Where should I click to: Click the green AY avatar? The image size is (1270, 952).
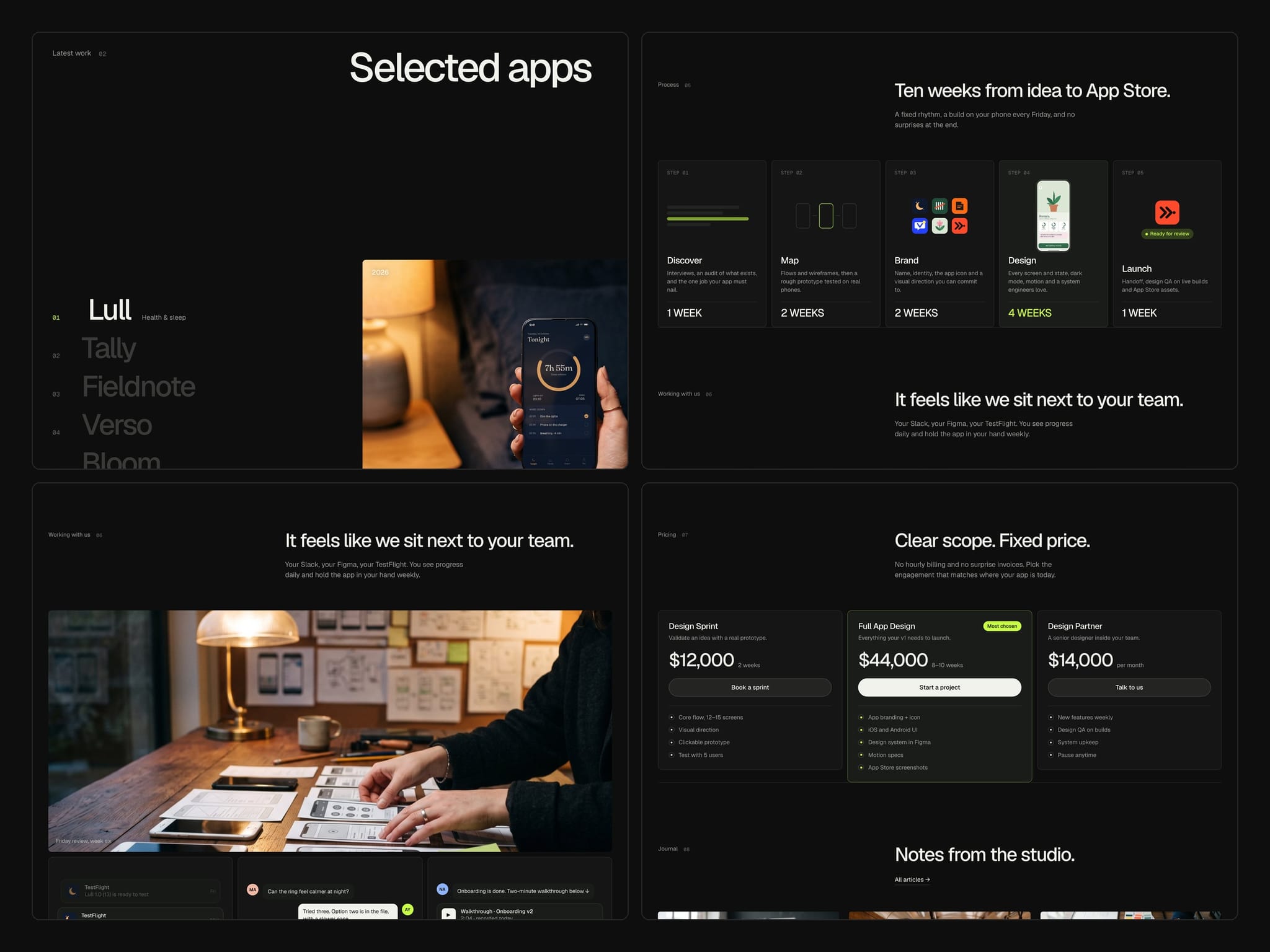tap(407, 909)
